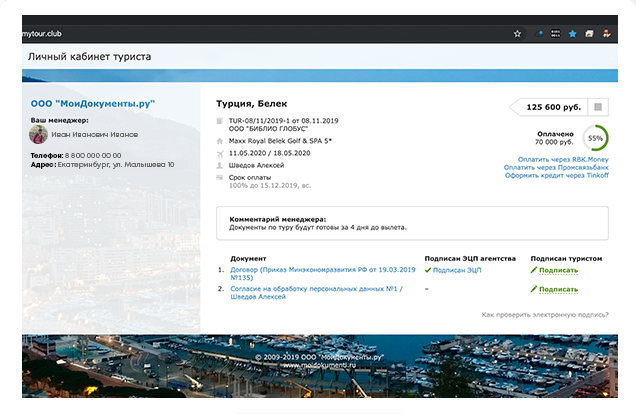This screenshot has height=414, width=636.
Task: Click the blue star browser extension icon
Action: click(573, 33)
